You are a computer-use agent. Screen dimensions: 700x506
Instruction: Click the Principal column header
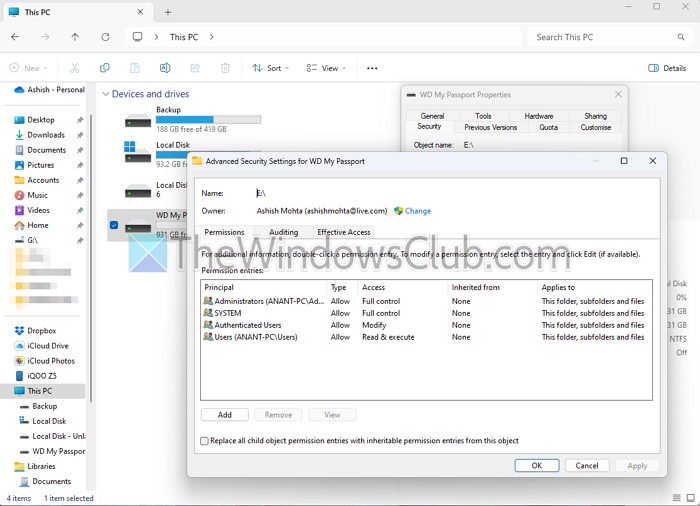[x=264, y=288]
